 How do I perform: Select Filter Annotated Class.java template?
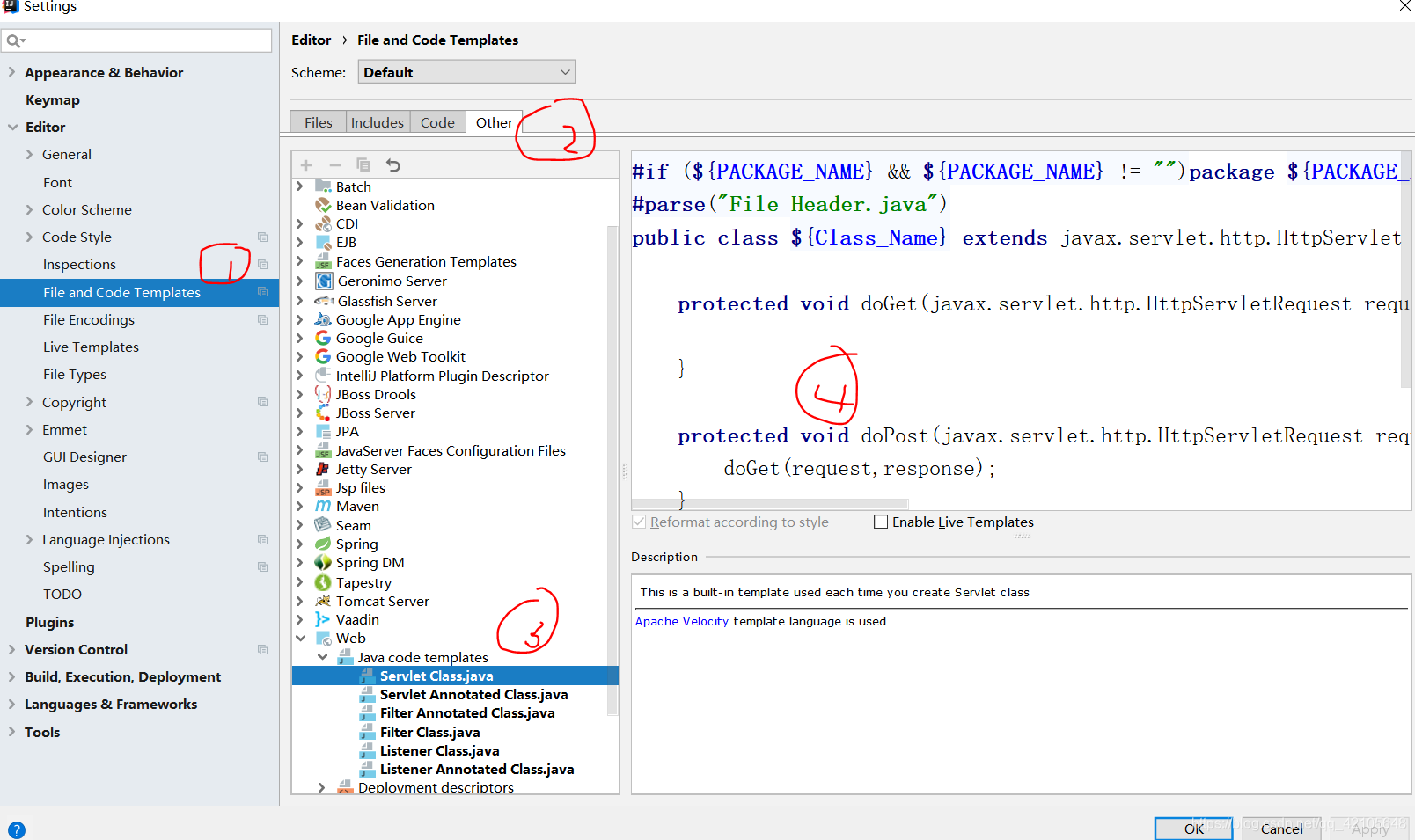[x=467, y=712]
